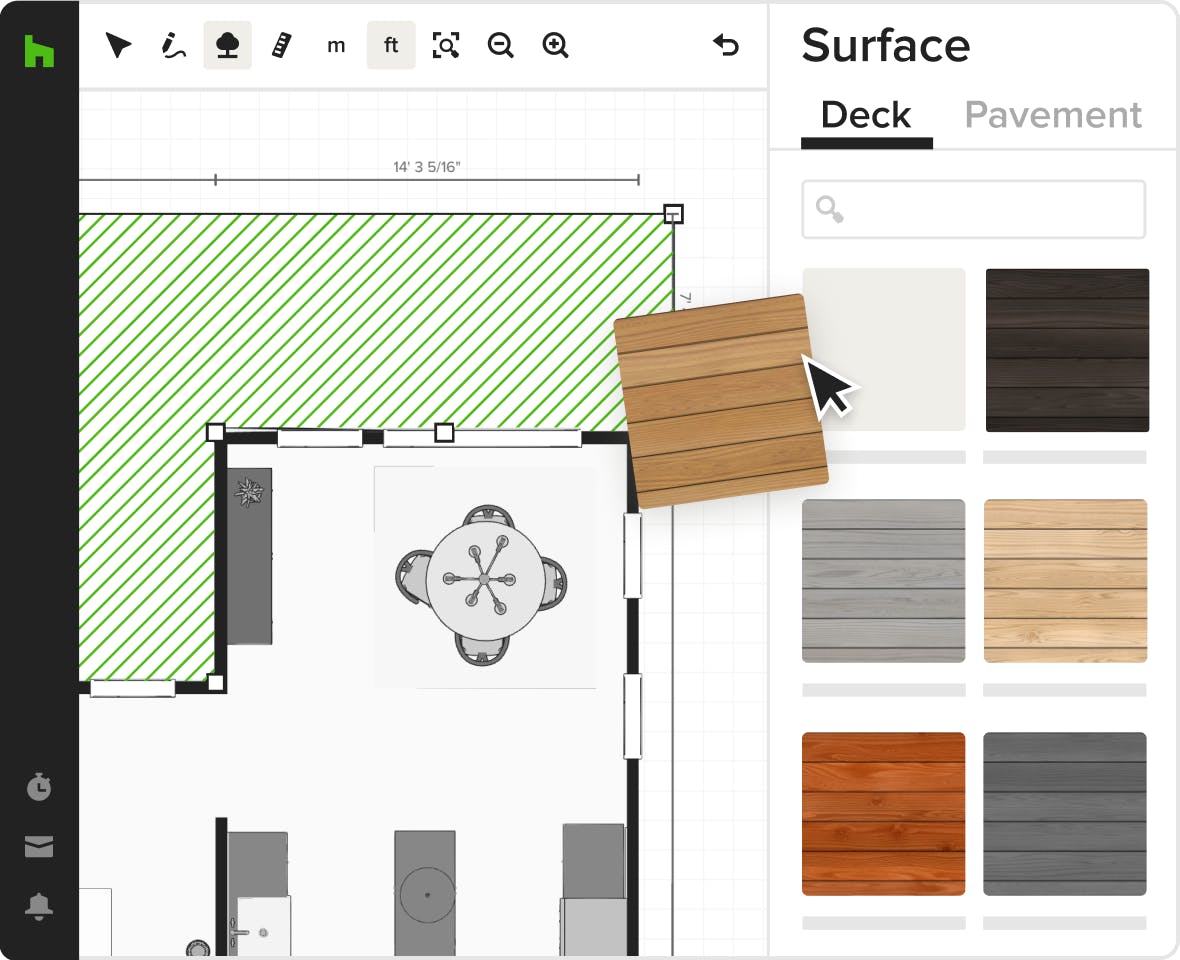The width and height of the screenshot is (1180, 960).
Task: Click the surface search field
Action: pyautogui.click(x=973, y=209)
